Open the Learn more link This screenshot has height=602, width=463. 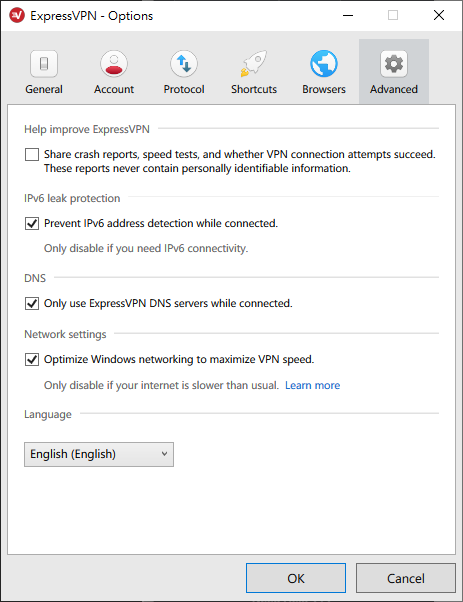pos(313,385)
